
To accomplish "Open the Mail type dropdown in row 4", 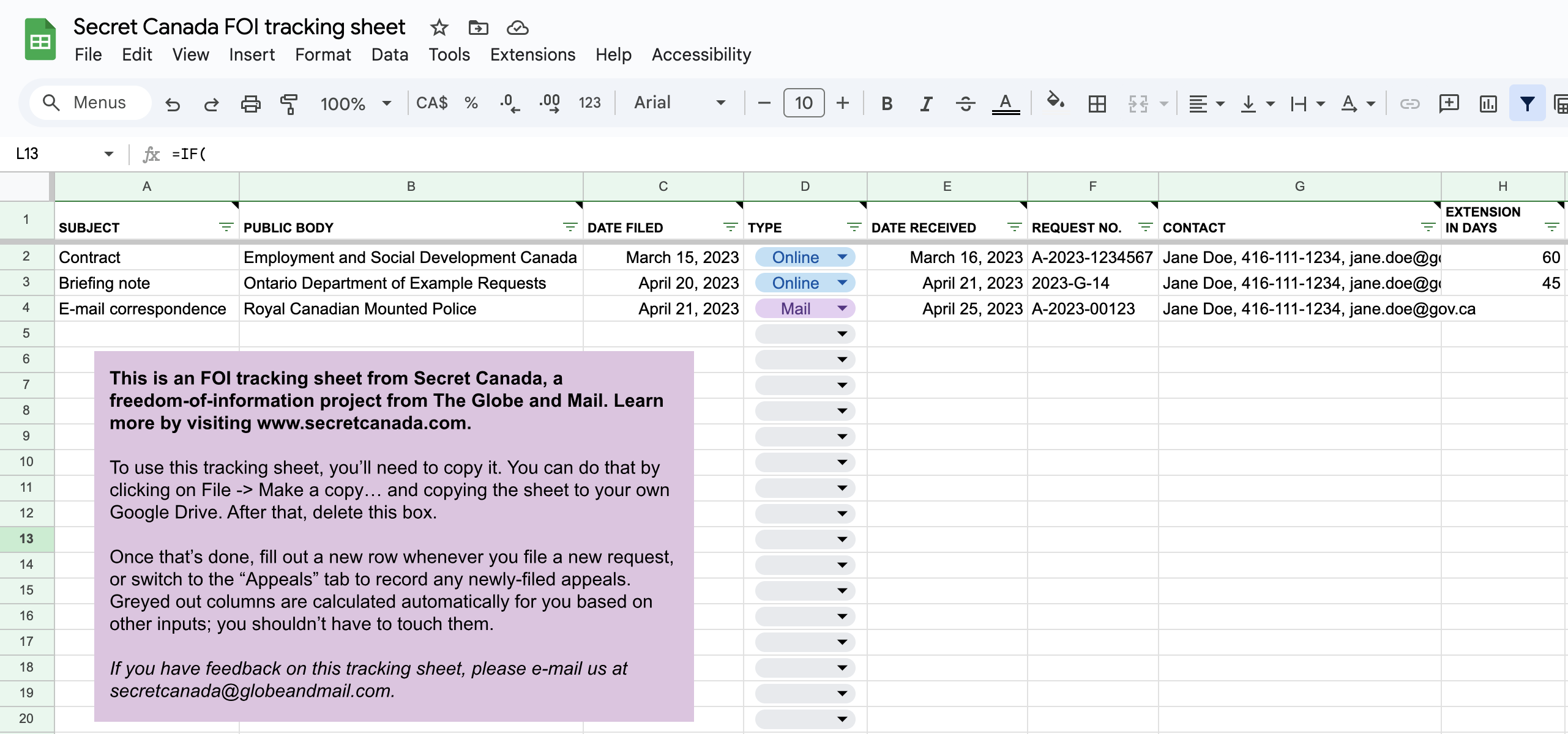I will pyautogui.click(x=842, y=309).
